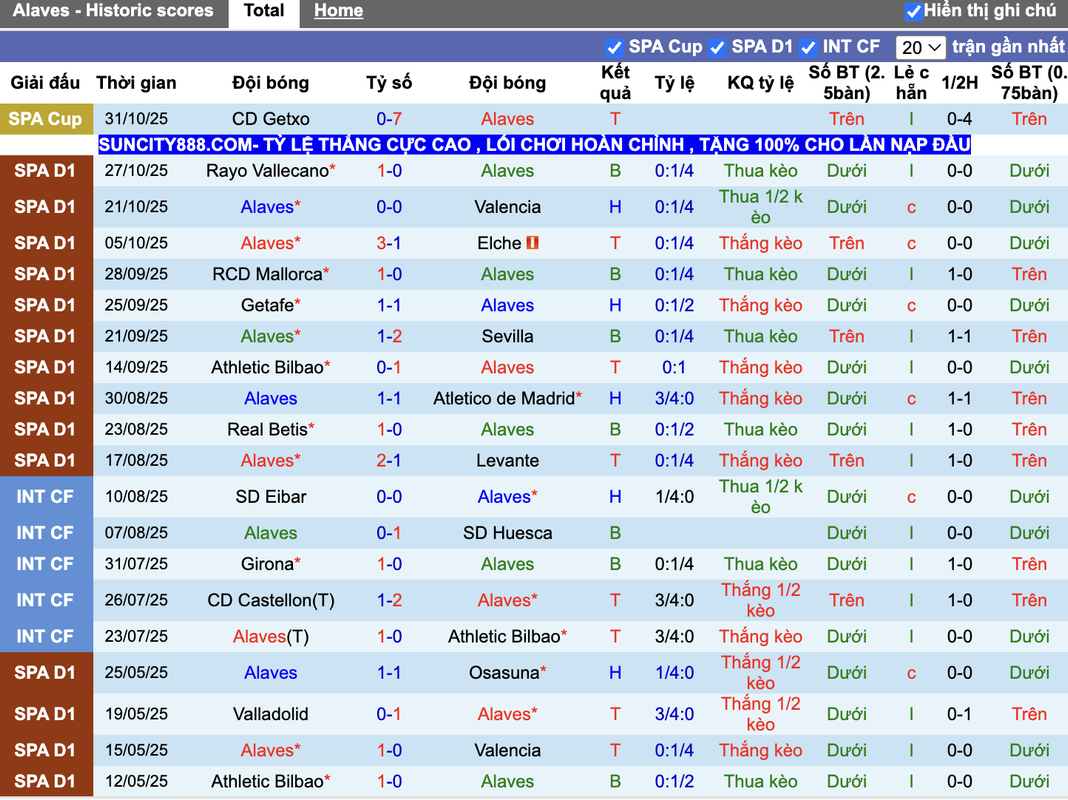Click the date 10/08/25

click(x=136, y=496)
